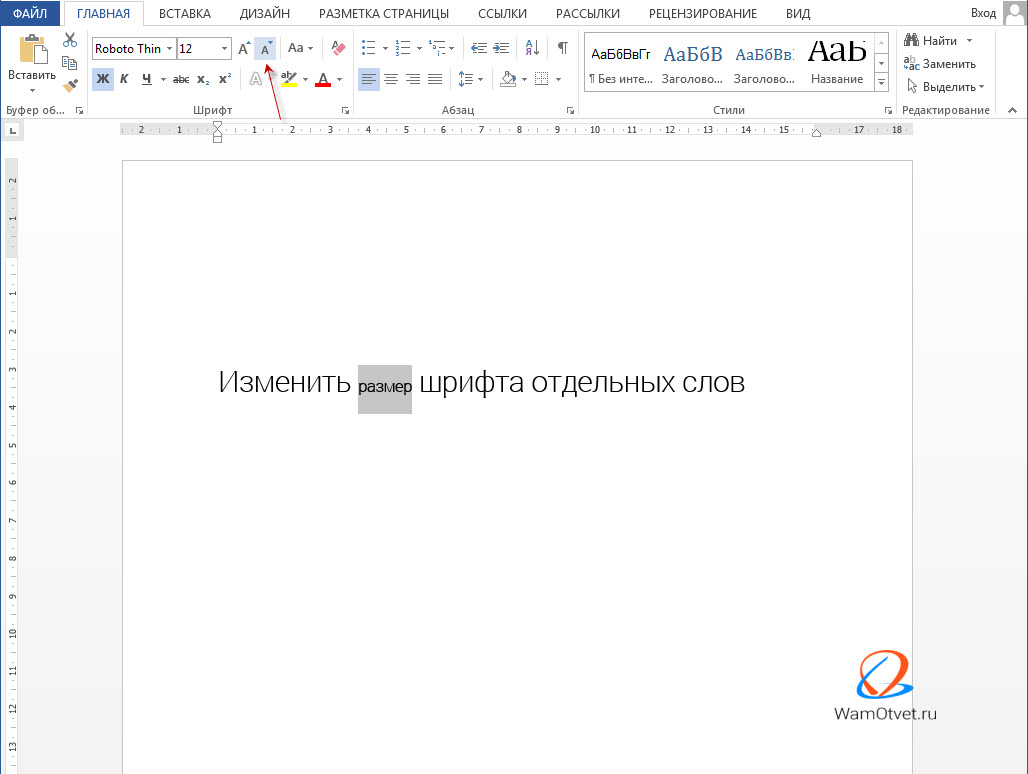Open the font size dropdown

(x=224, y=48)
